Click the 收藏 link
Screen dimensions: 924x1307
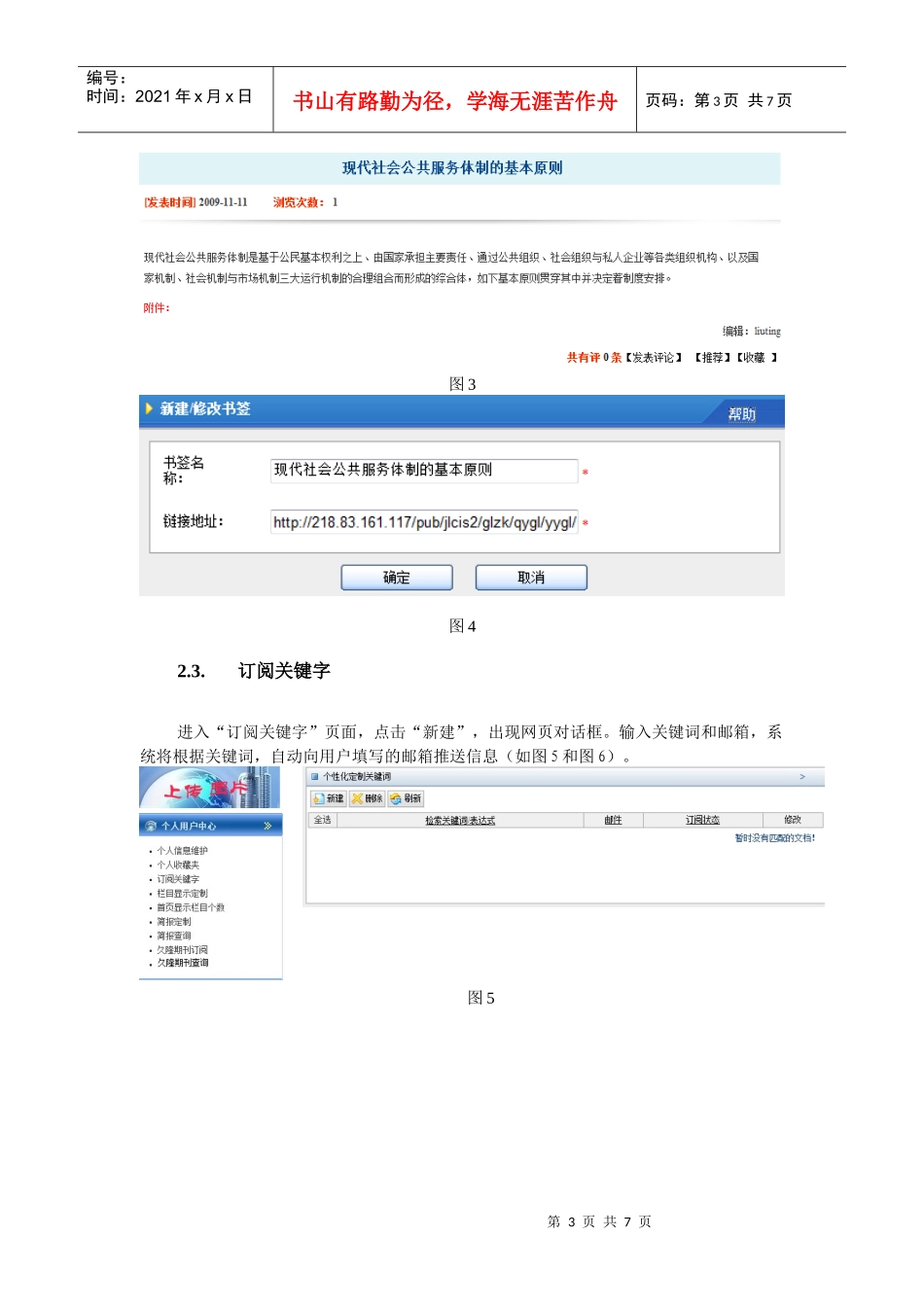tap(756, 358)
